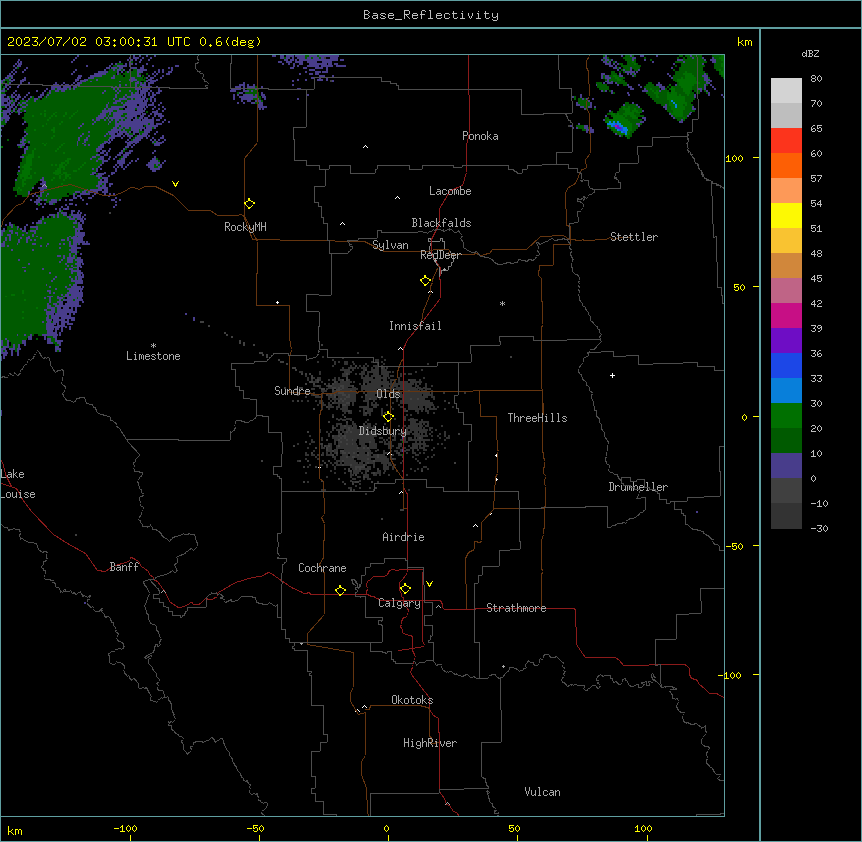Click the yellow diamond marker south of RedDeer
This screenshot has height=842, width=862.
[x=426, y=281]
